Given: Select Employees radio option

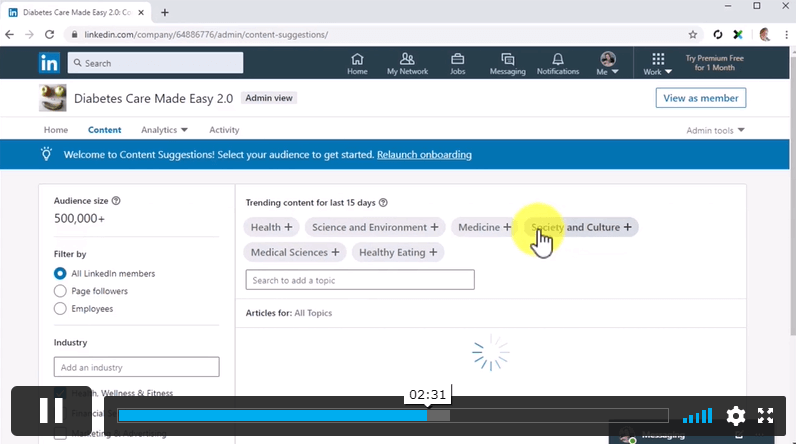Looking at the screenshot, I should 60,309.
